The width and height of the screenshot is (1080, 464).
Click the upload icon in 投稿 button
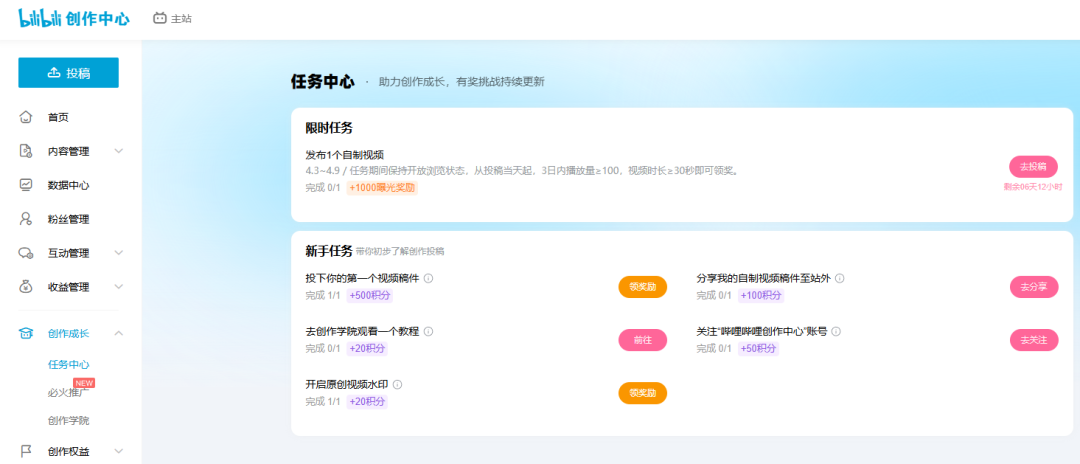pyautogui.click(x=54, y=73)
